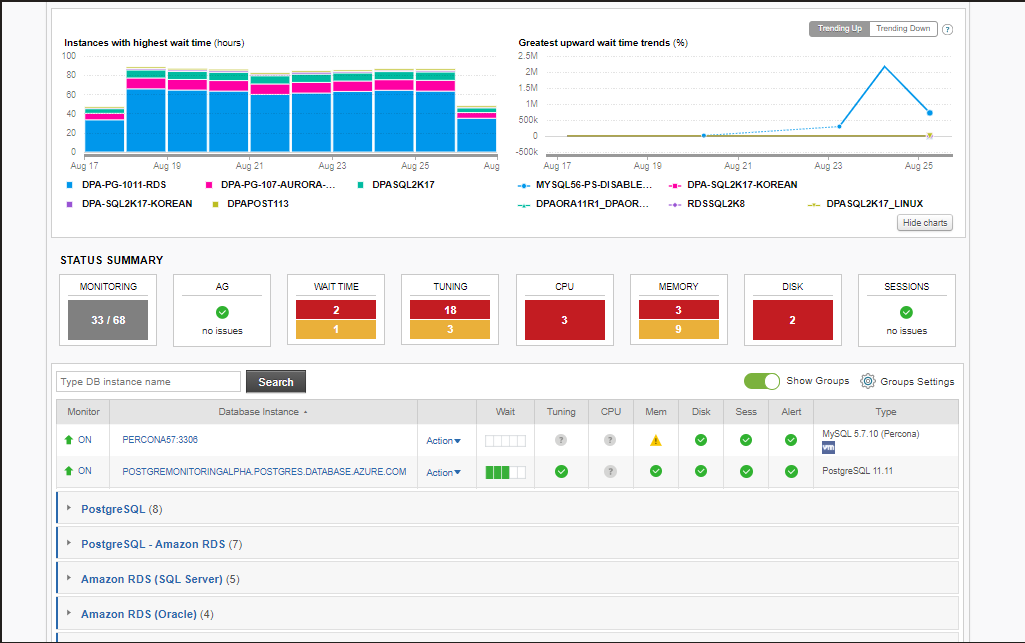Click the green Disk check icon for PostgreSQL 11.11 row
The width and height of the screenshot is (1025, 643).
pyautogui.click(x=700, y=471)
